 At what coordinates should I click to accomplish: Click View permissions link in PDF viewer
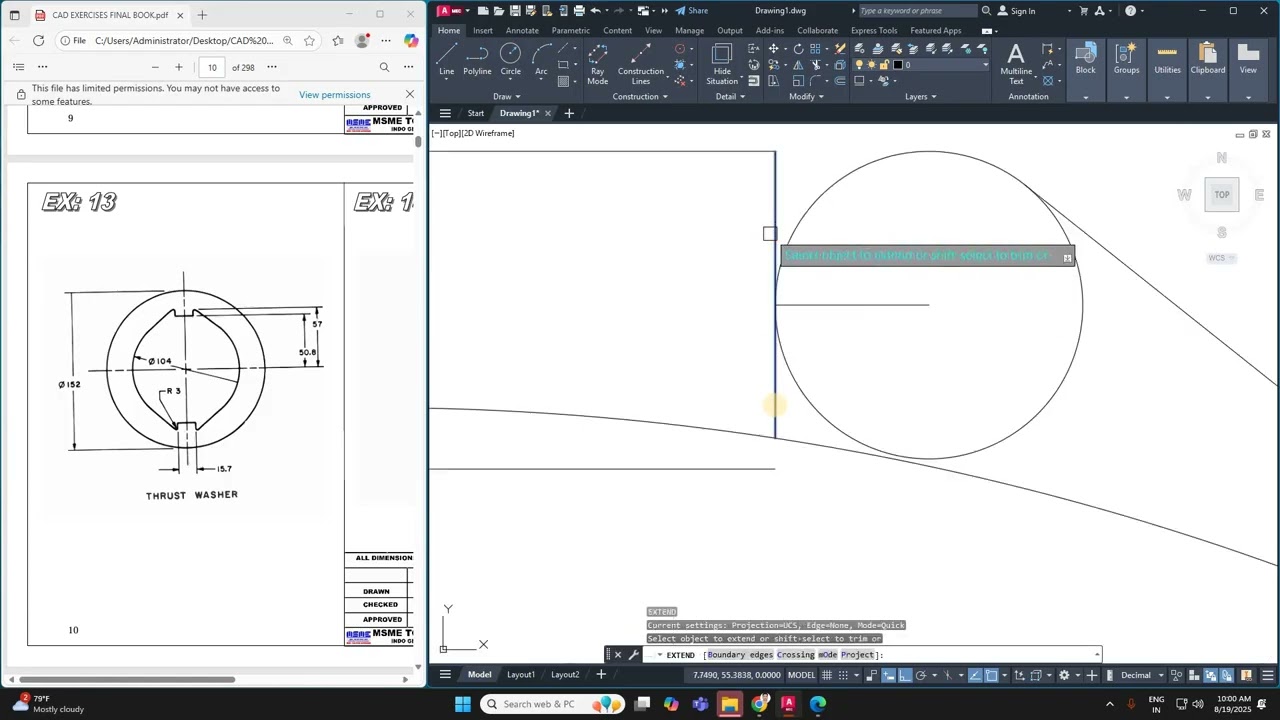pos(334,95)
